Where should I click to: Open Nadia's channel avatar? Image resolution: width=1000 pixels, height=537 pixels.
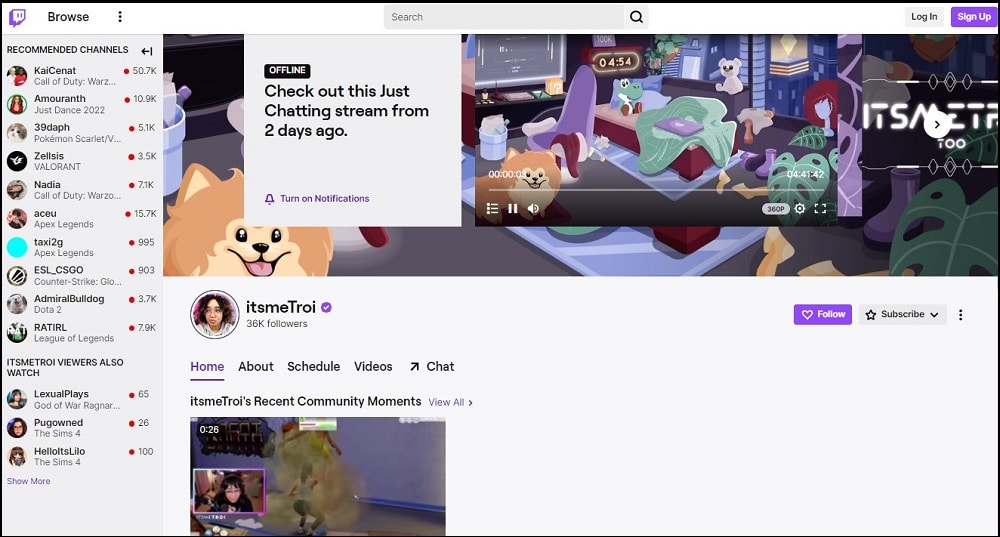pyautogui.click(x=17, y=189)
